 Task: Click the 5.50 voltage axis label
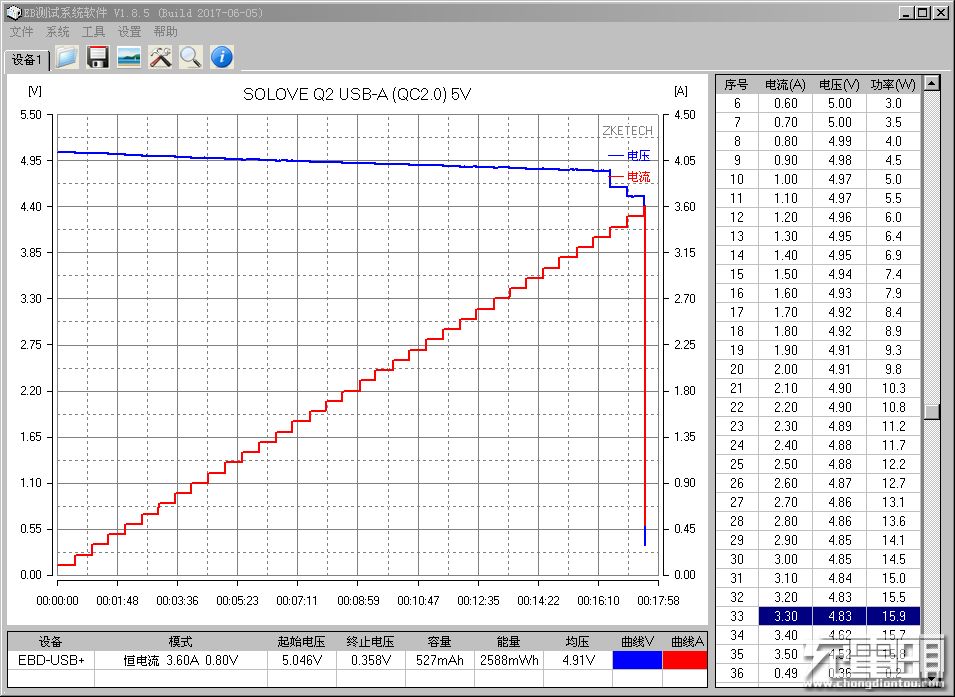(30, 115)
